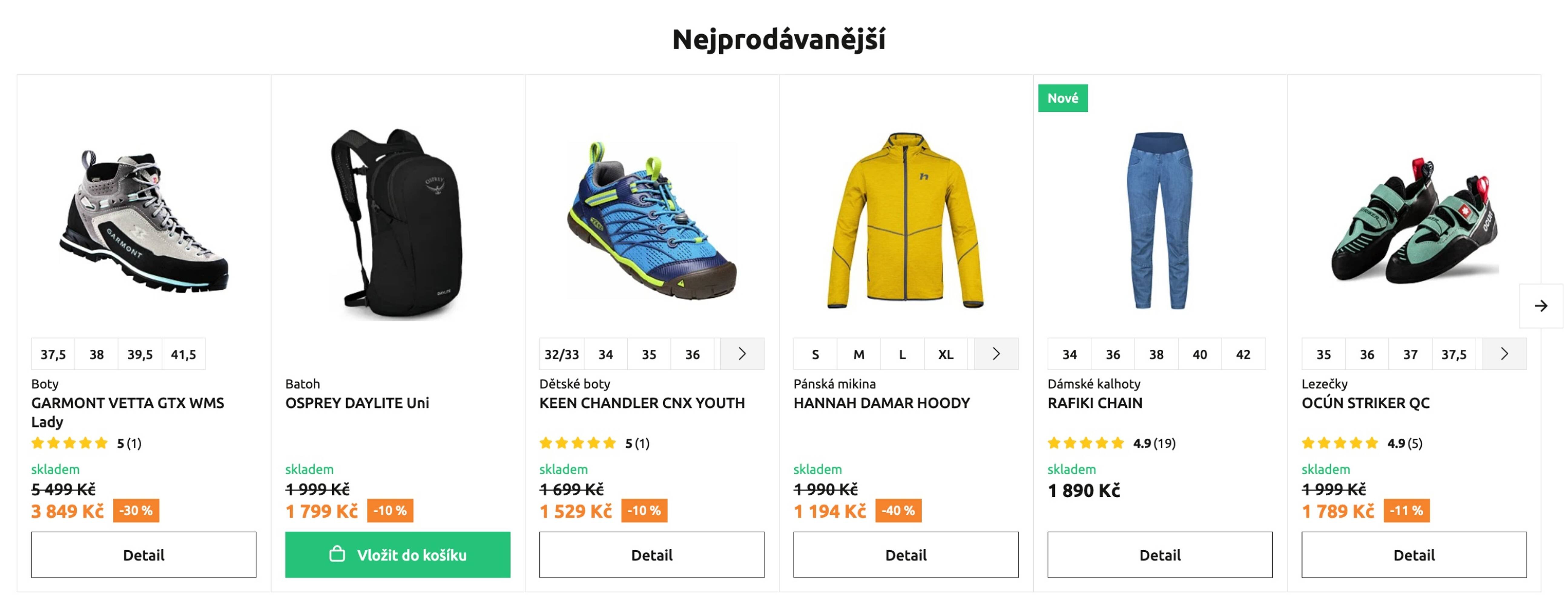Viewport: 1568px width, 605px height.
Task: Open HANNAH DAMAR HOODY product link
Action: coord(881,403)
